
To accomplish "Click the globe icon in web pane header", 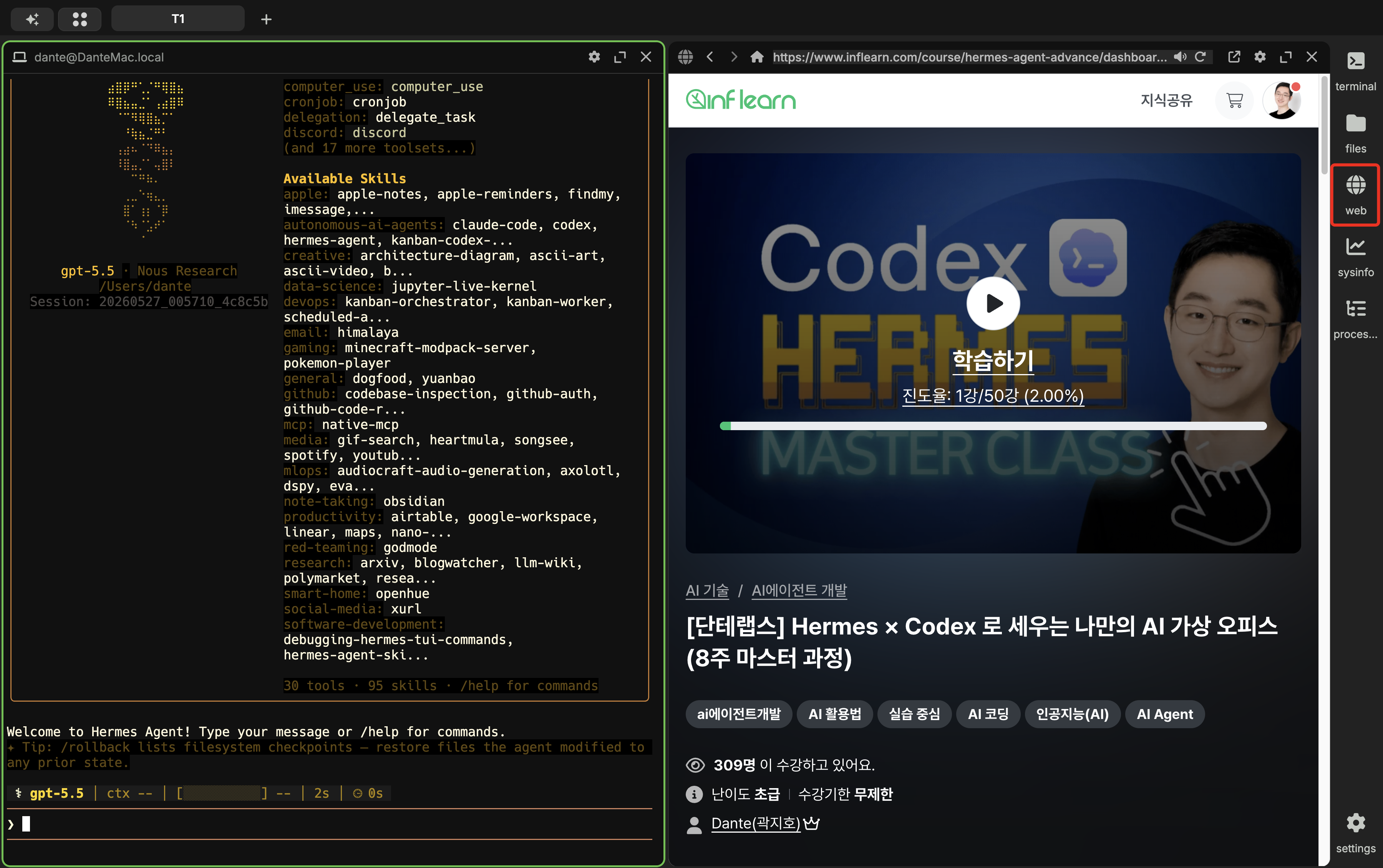I will tap(685, 57).
